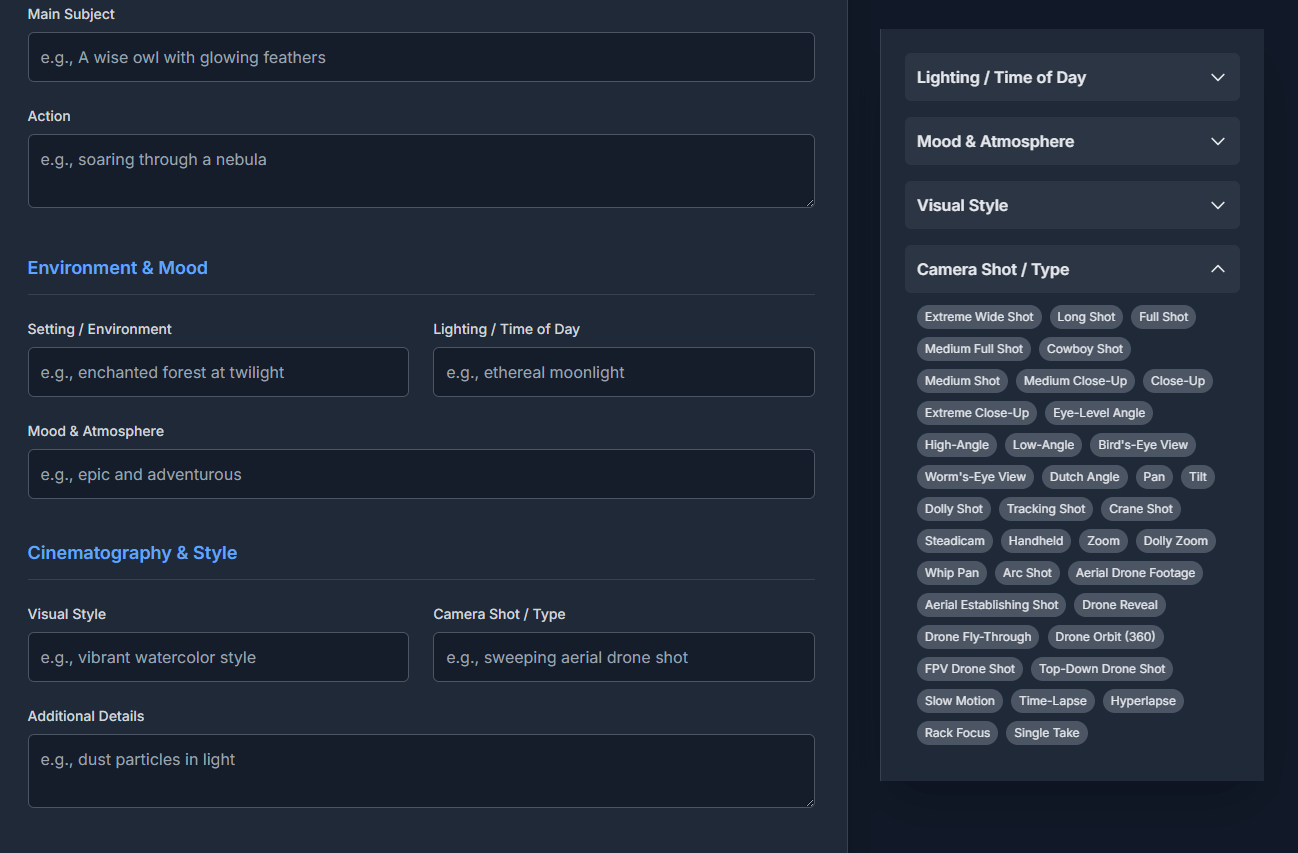Select the Drone Orbit (360) option
The width and height of the screenshot is (1298, 853).
[x=1105, y=636]
